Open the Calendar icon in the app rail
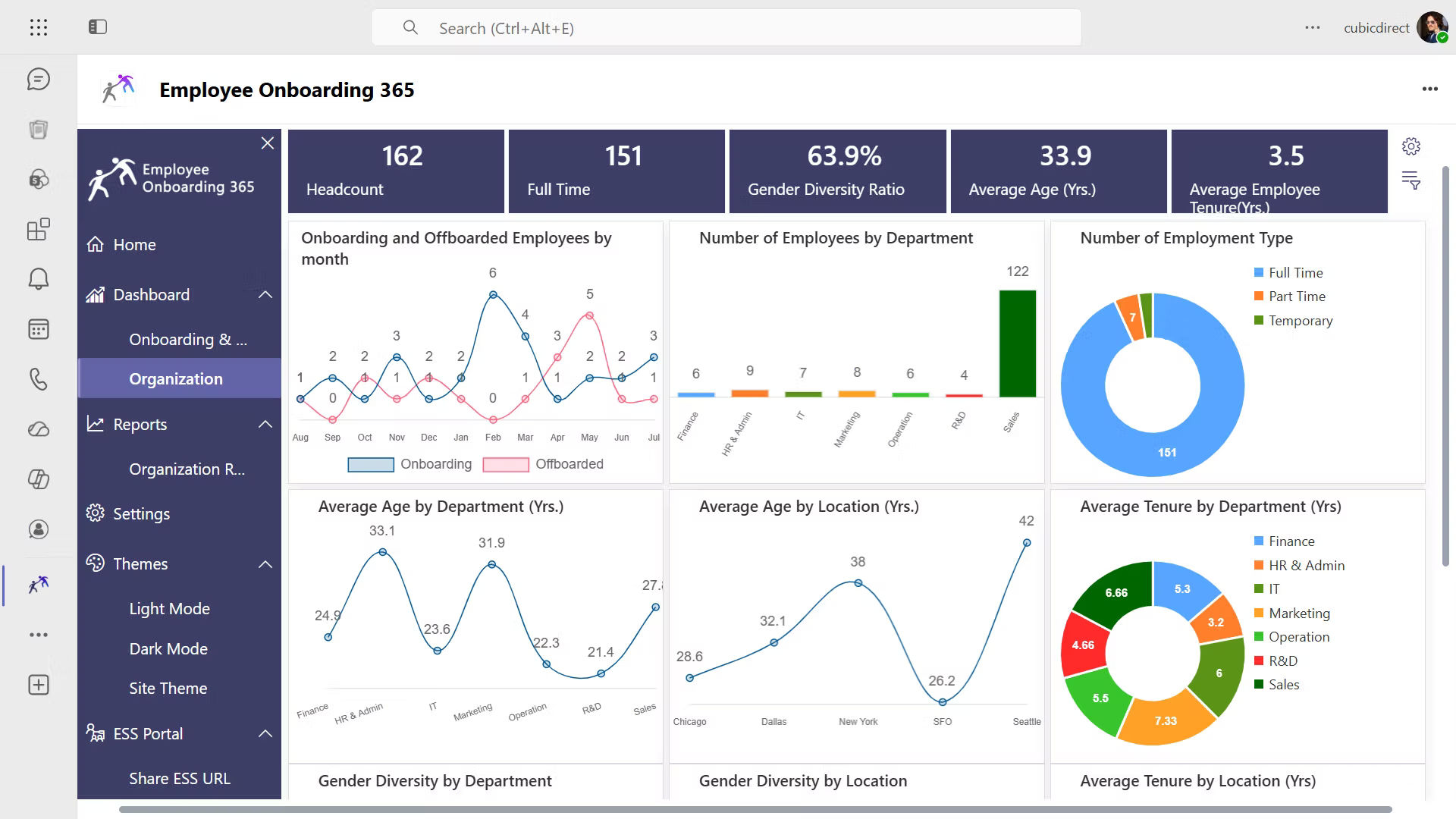 point(39,329)
